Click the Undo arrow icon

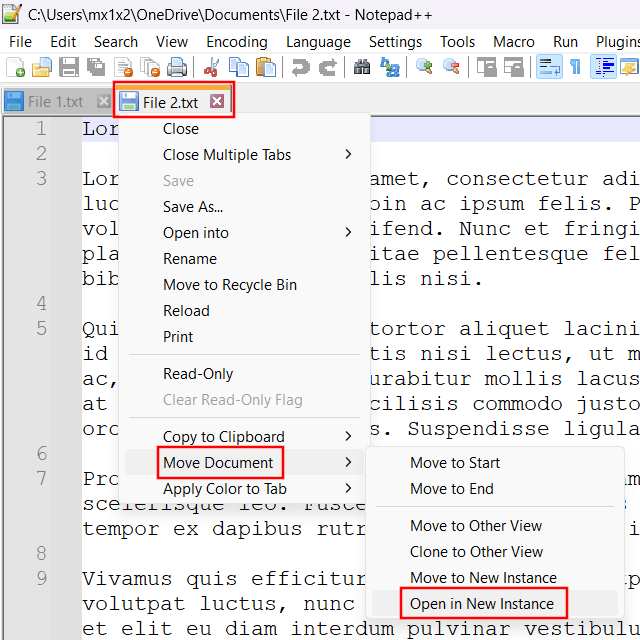point(300,67)
